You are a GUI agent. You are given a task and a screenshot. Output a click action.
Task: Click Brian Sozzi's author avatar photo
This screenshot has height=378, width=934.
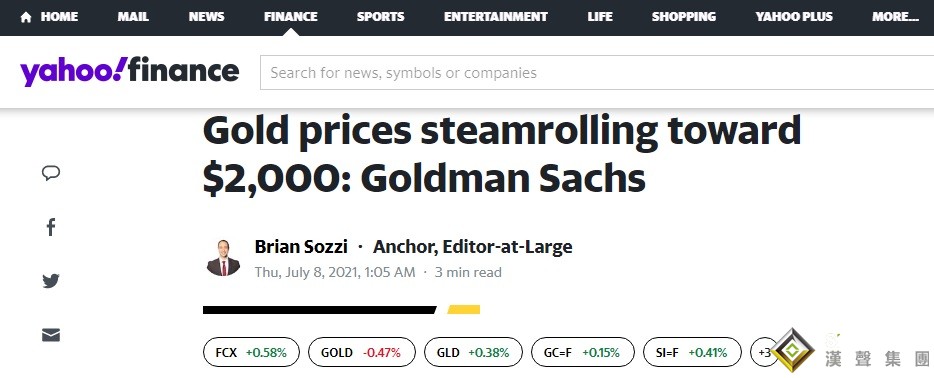[223, 258]
